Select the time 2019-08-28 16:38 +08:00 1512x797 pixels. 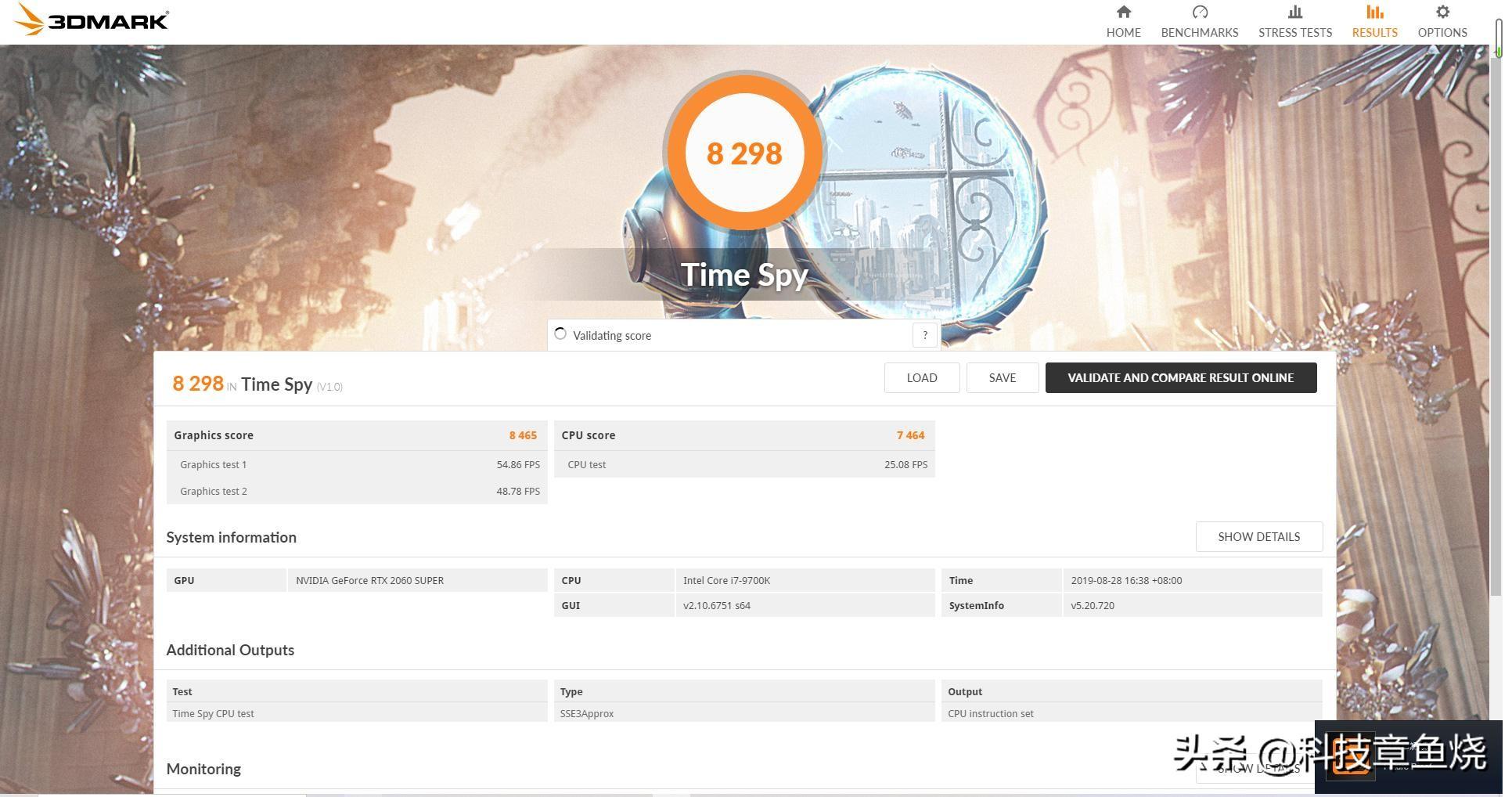1126,581
